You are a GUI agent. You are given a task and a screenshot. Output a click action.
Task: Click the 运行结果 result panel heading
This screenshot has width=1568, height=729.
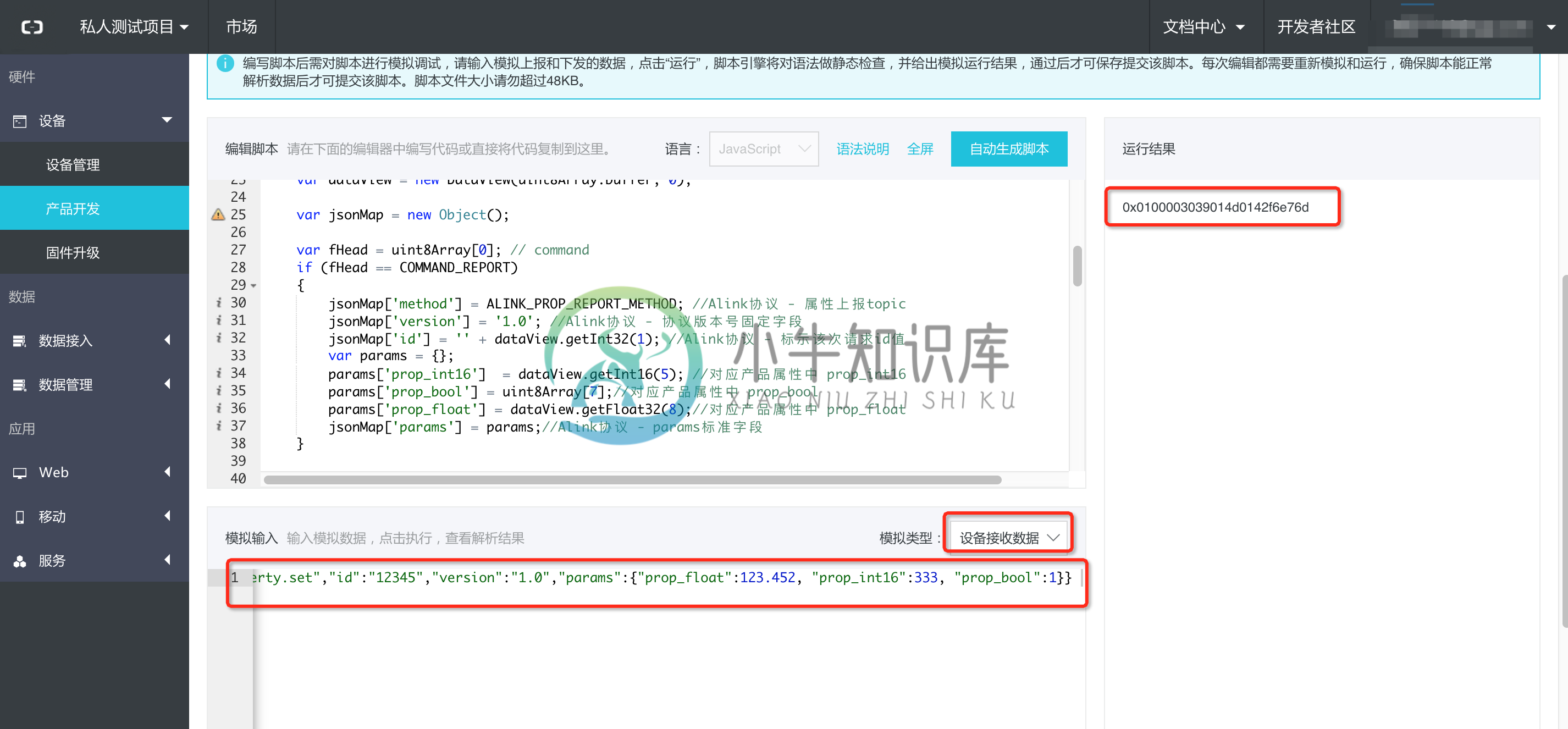coord(1148,149)
